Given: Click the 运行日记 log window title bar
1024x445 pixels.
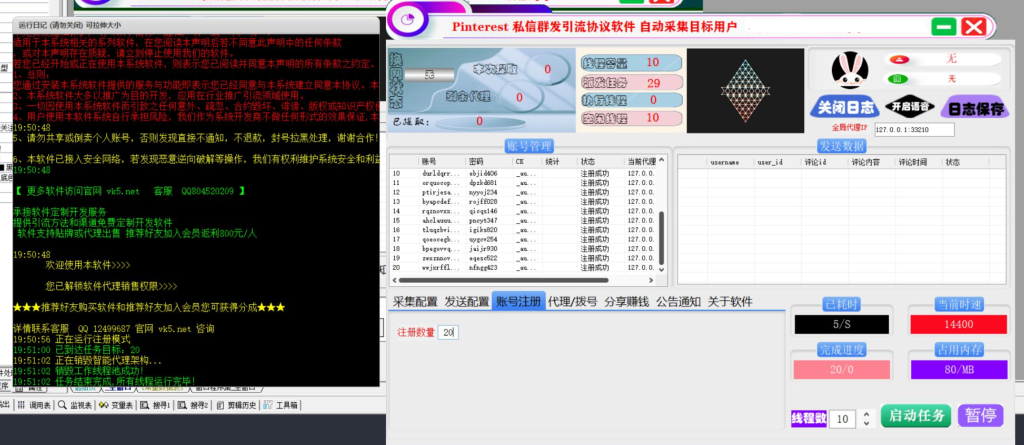Looking at the screenshot, I should pyautogui.click(x=196, y=25).
